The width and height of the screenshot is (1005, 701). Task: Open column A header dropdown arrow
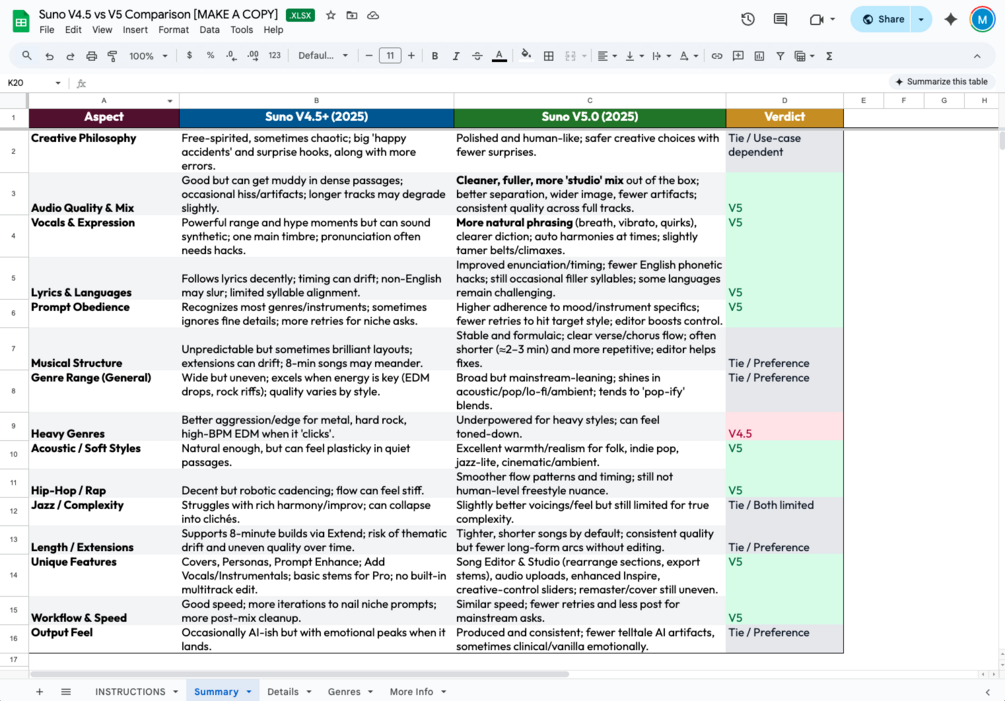[x=170, y=101]
